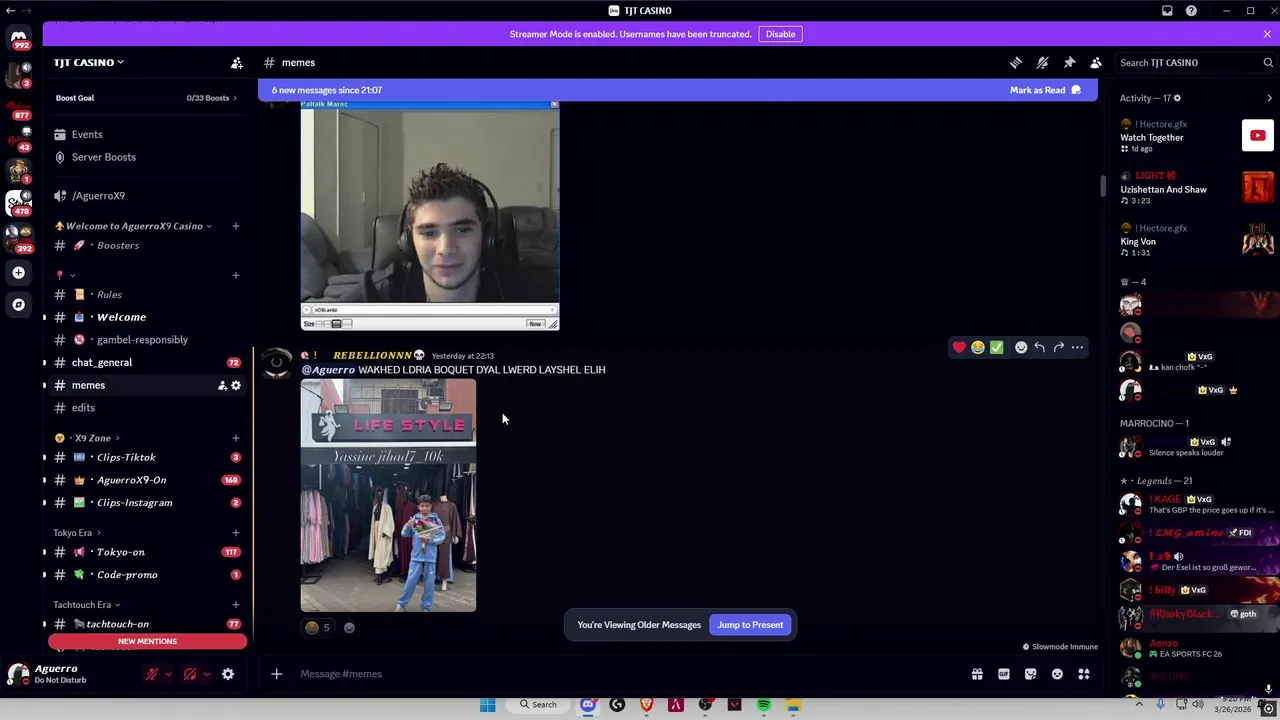This screenshot has width=1280, height=720.
Task: Expand Boost Goal details
Action: (146, 98)
